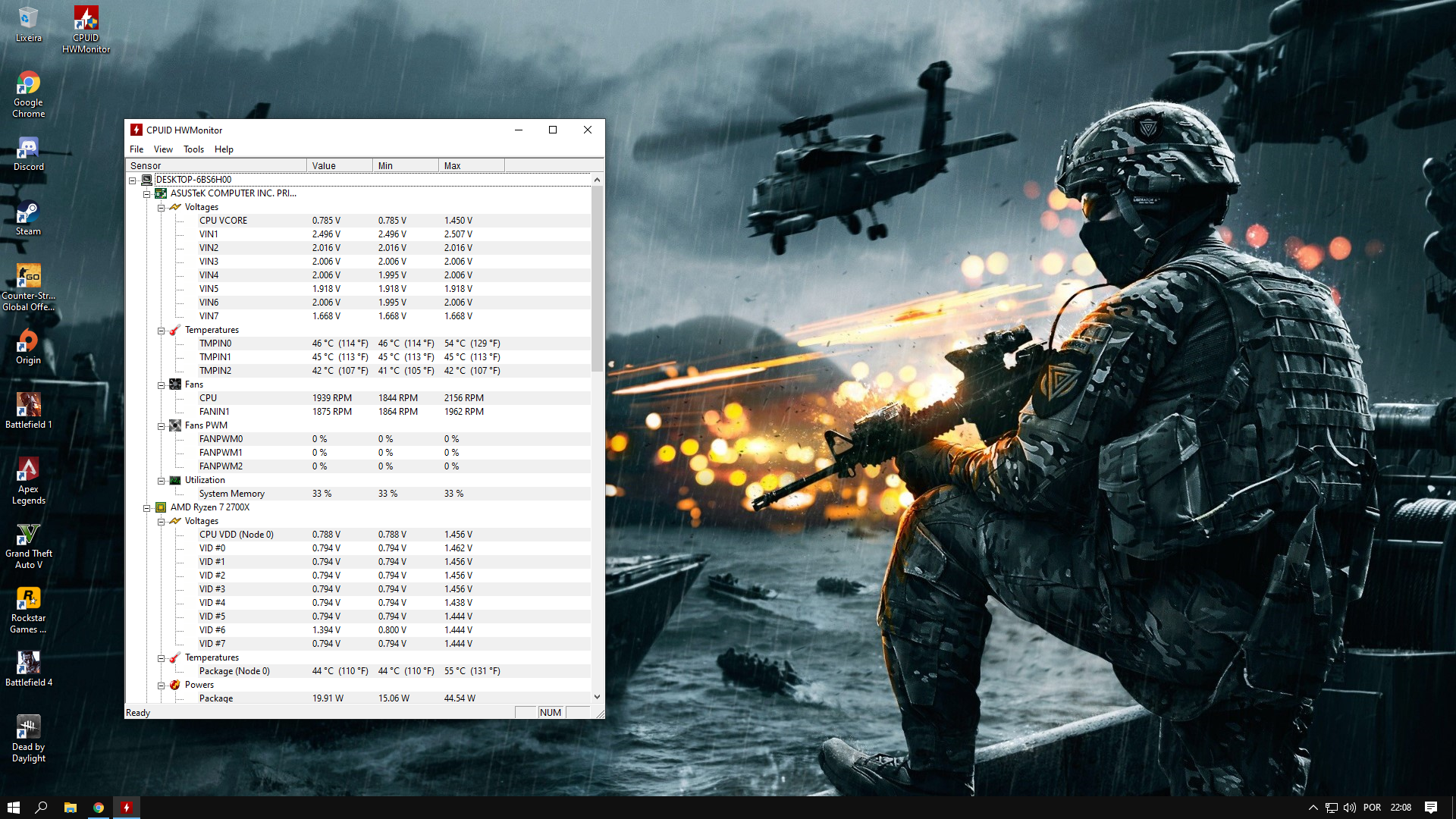Select the Origin desktop icon
This screenshot has width=1456, height=819.
click(x=28, y=347)
